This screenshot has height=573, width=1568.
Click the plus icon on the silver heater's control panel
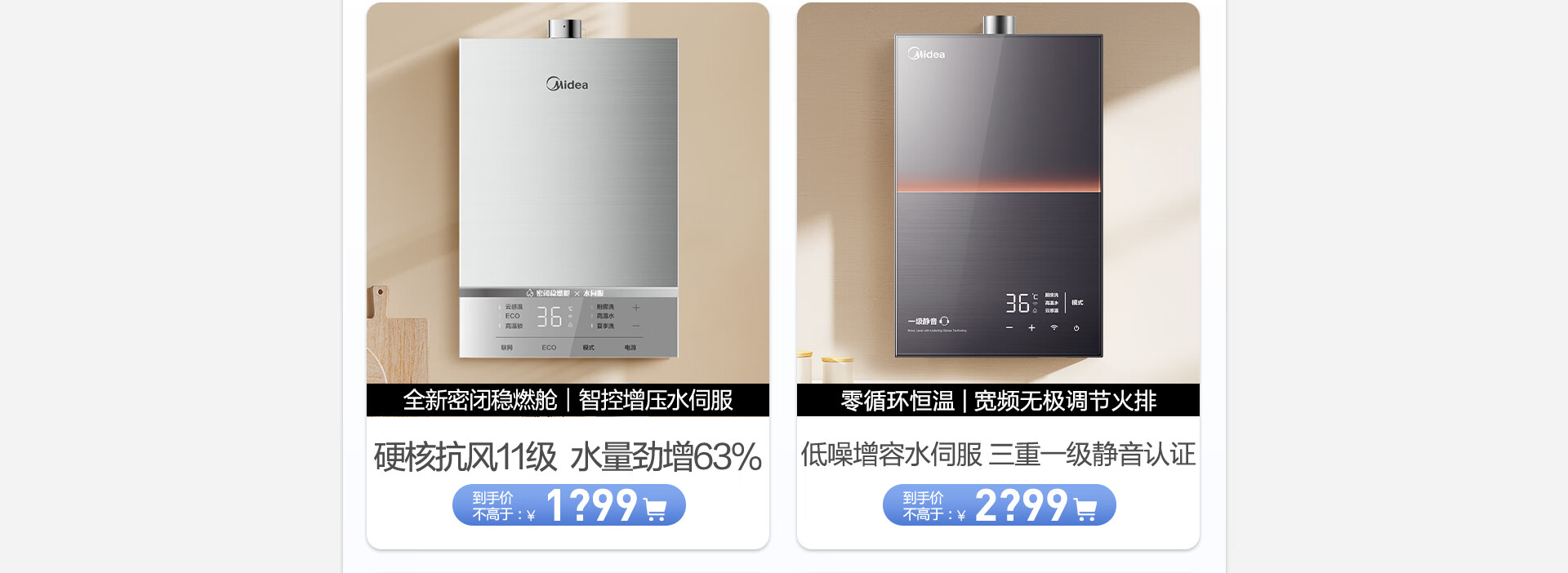coord(636,308)
